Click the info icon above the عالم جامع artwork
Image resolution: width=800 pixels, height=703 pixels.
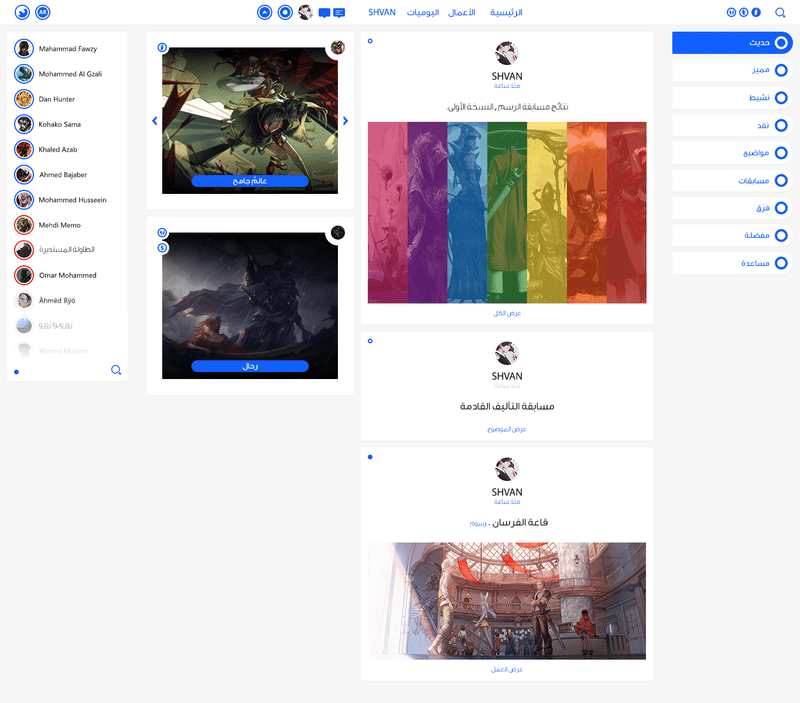(x=162, y=47)
